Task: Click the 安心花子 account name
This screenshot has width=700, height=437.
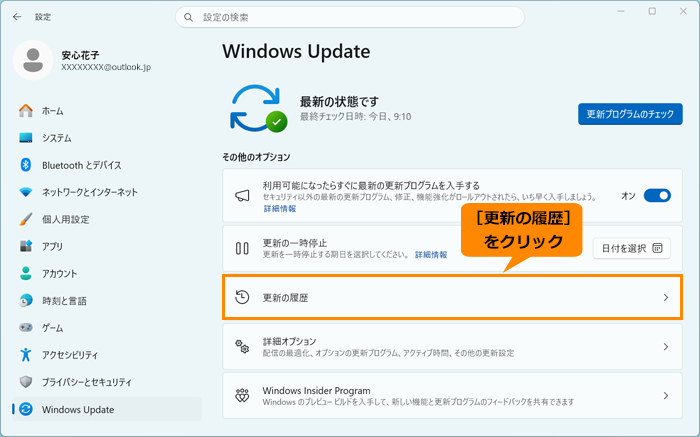Action: click(x=80, y=55)
